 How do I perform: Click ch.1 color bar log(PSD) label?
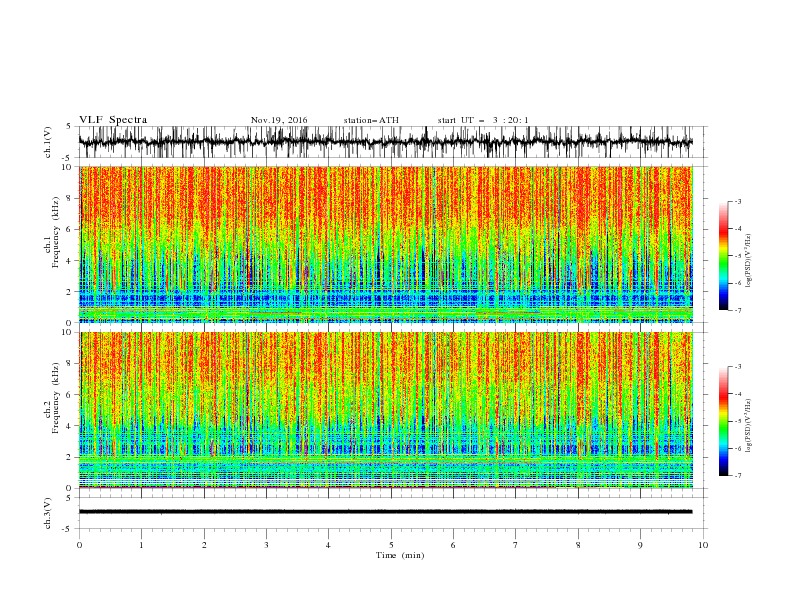(x=748, y=261)
